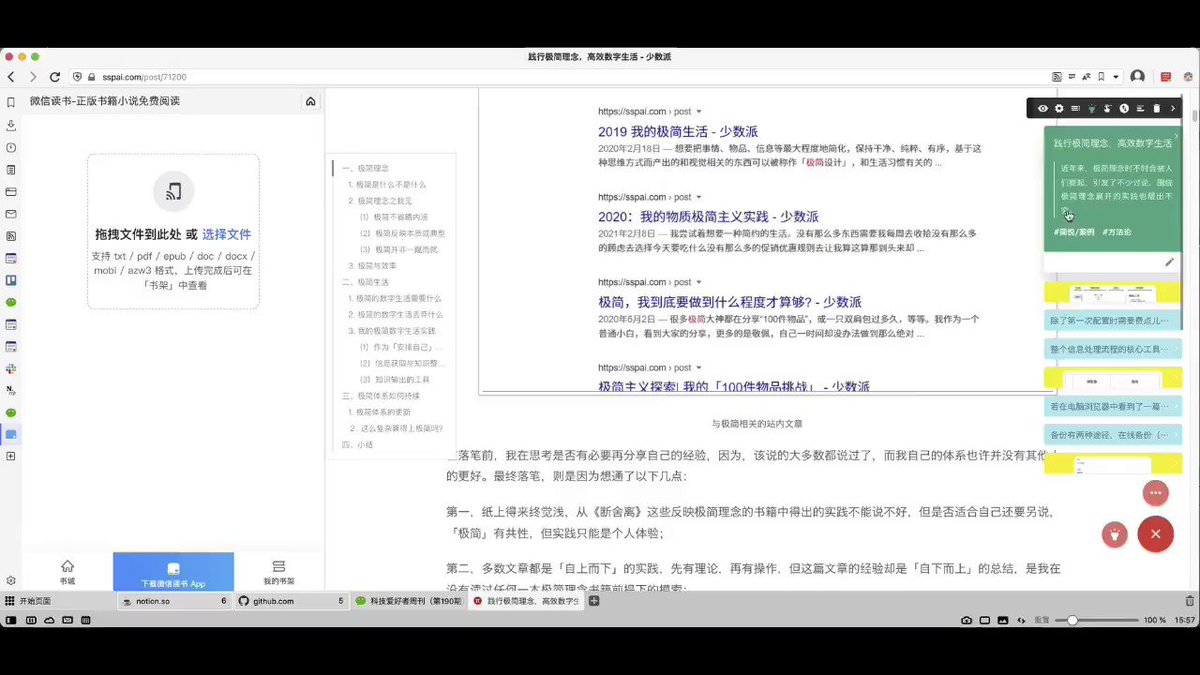Click the cast file upload icon
This screenshot has width=1200, height=675.
coord(173,190)
